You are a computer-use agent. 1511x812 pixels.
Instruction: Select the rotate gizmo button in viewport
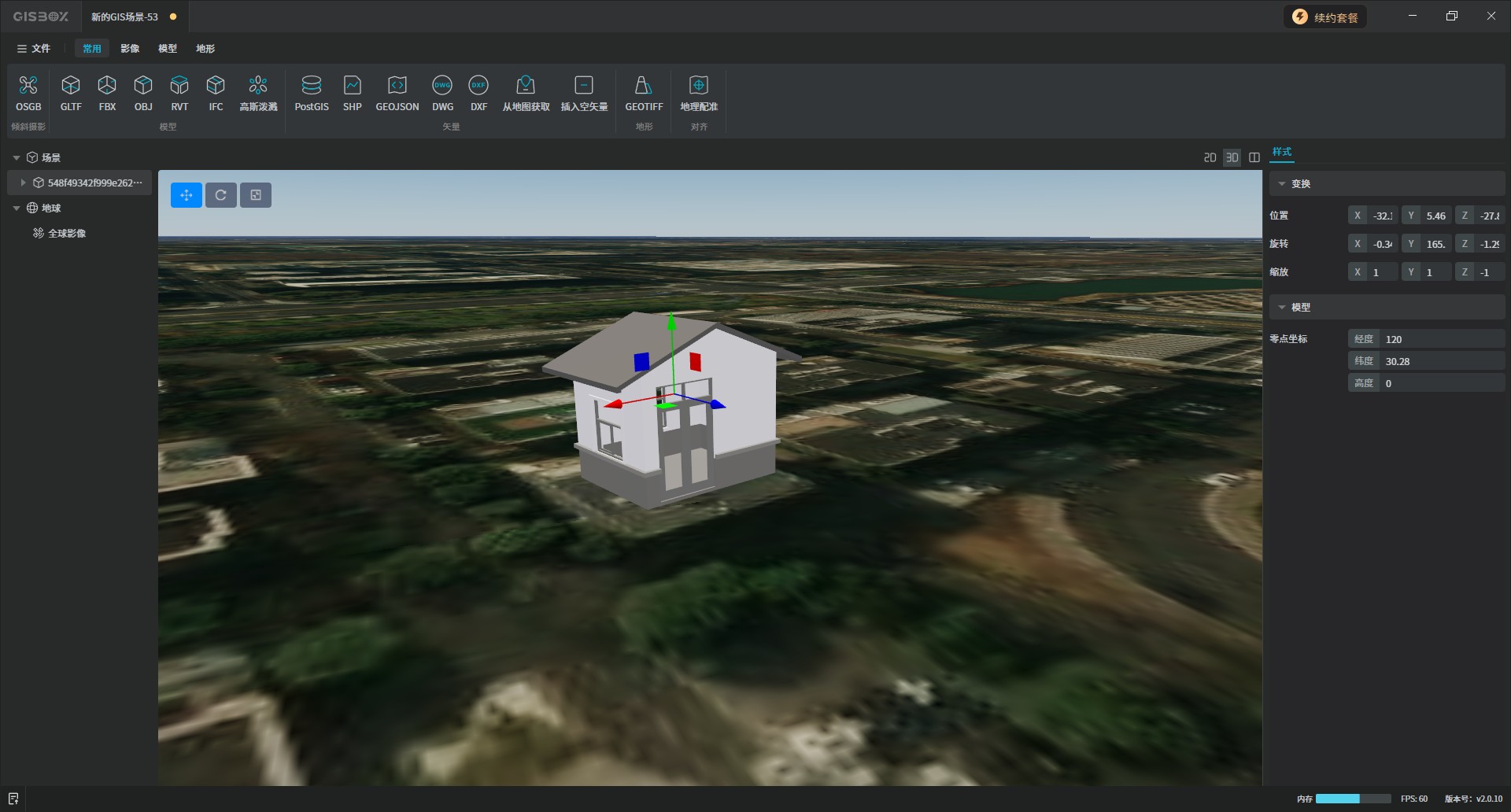pos(221,195)
